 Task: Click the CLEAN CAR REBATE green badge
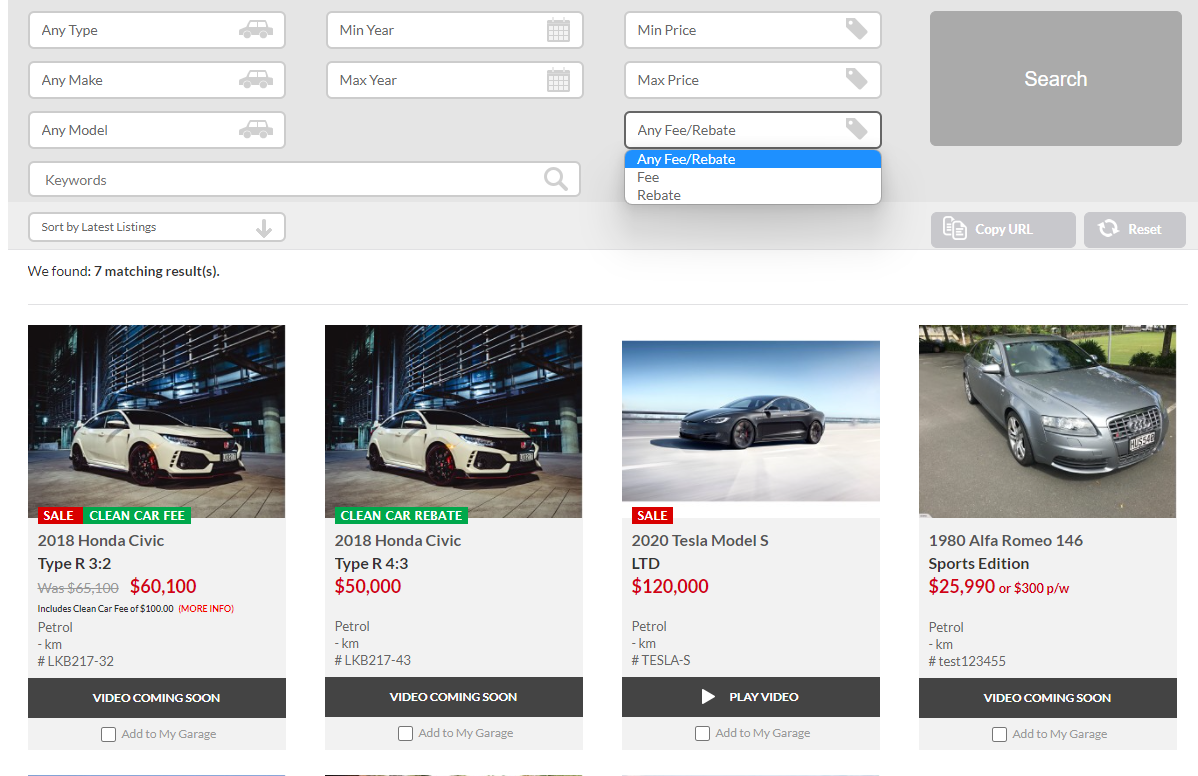pos(401,516)
